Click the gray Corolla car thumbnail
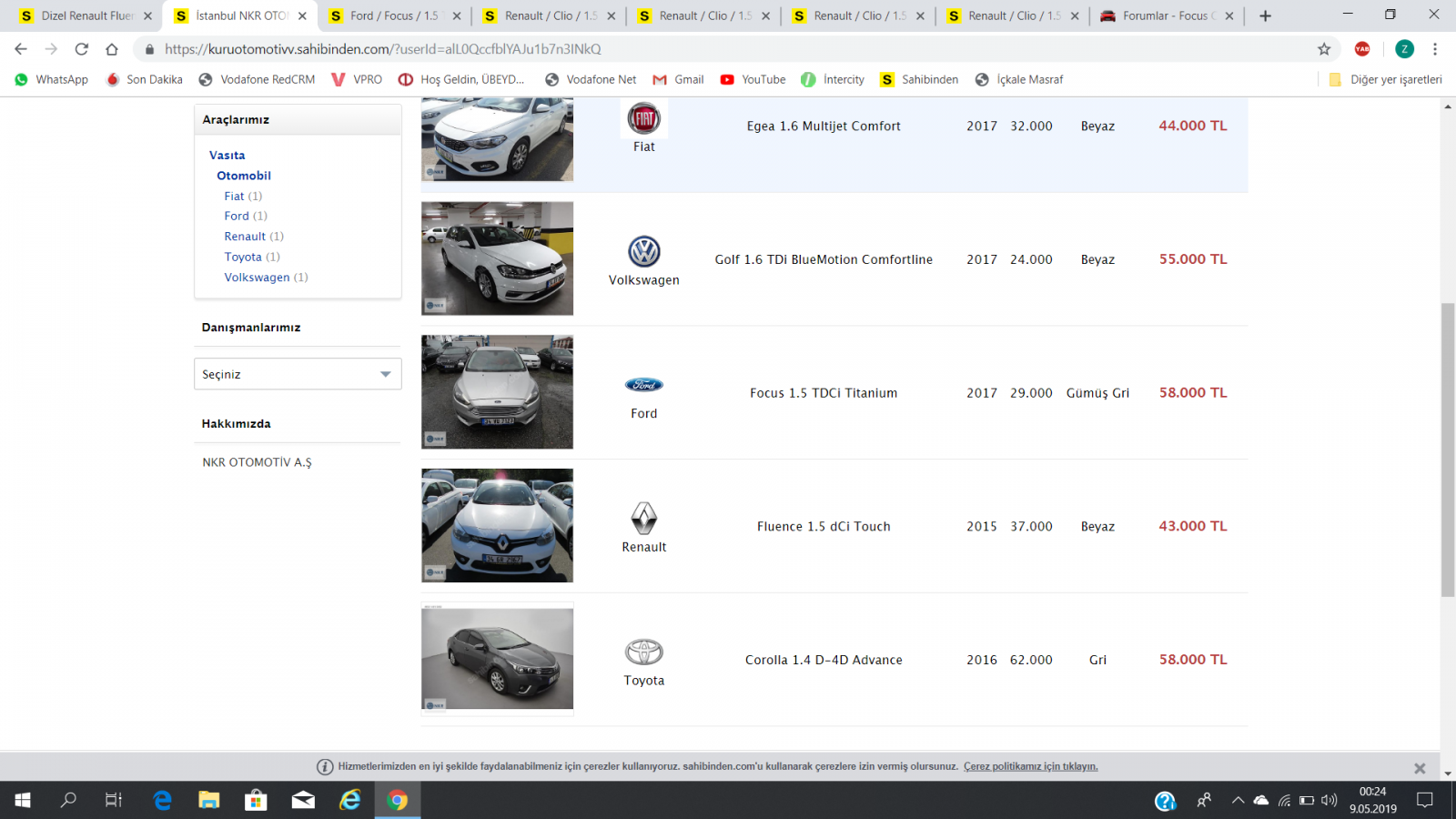The image size is (1456, 819). pyautogui.click(x=497, y=659)
